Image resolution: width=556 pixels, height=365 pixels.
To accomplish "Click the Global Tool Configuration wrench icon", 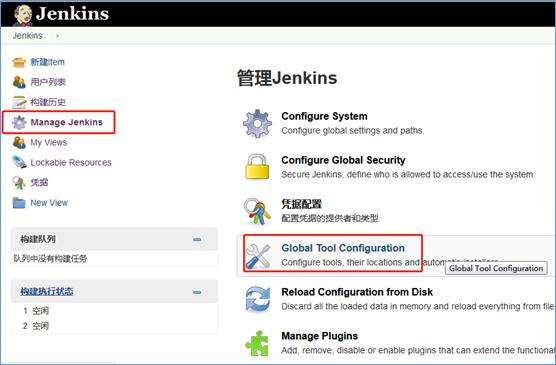I will 258,256.
